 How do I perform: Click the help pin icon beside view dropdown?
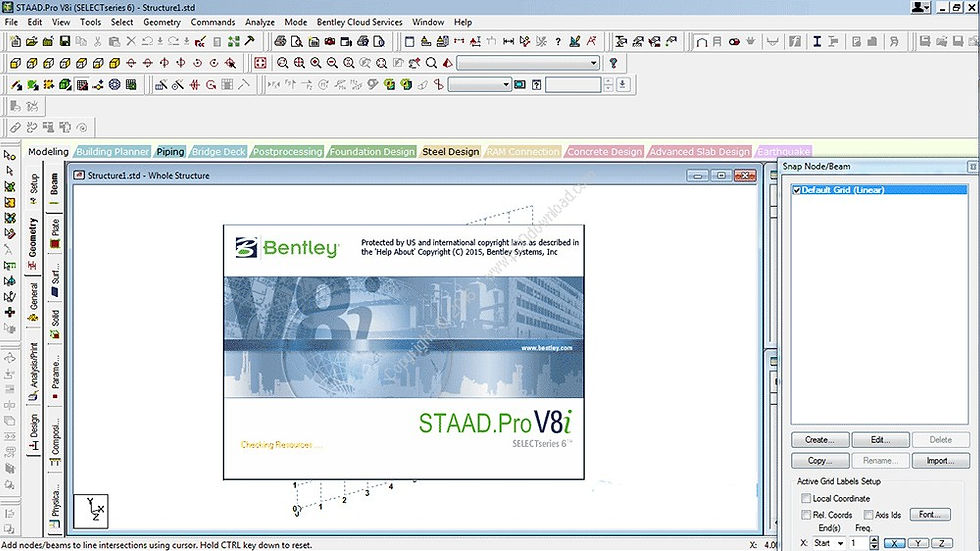[x=613, y=63]
